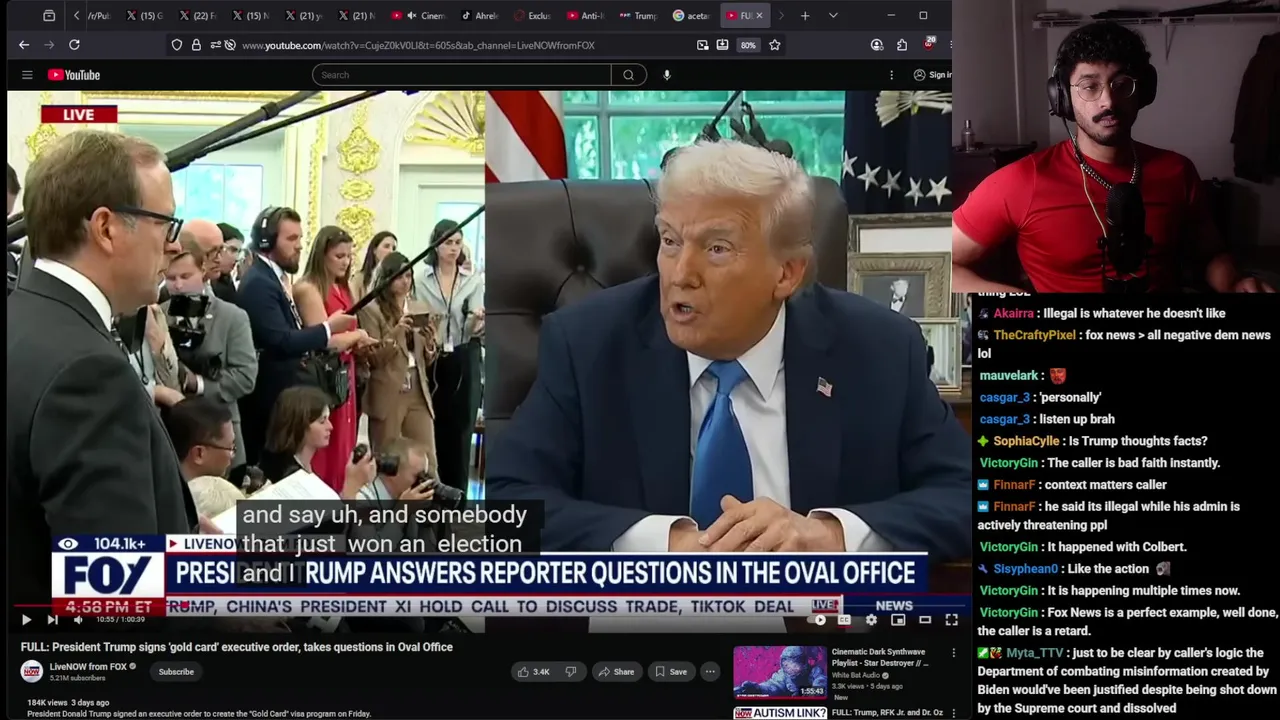Click VictoryGin's Colbert chat message
The width and height of the screenshot is (1280, 720).
pyautogui.click(x=1083, y=547)
